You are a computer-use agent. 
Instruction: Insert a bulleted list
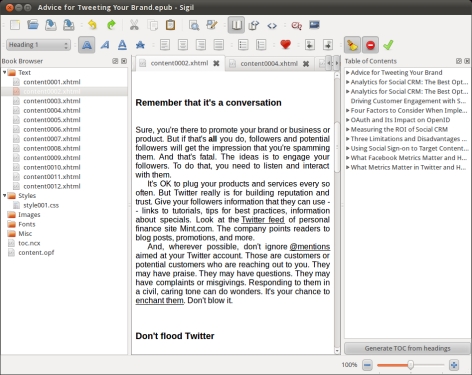point(243,45)
